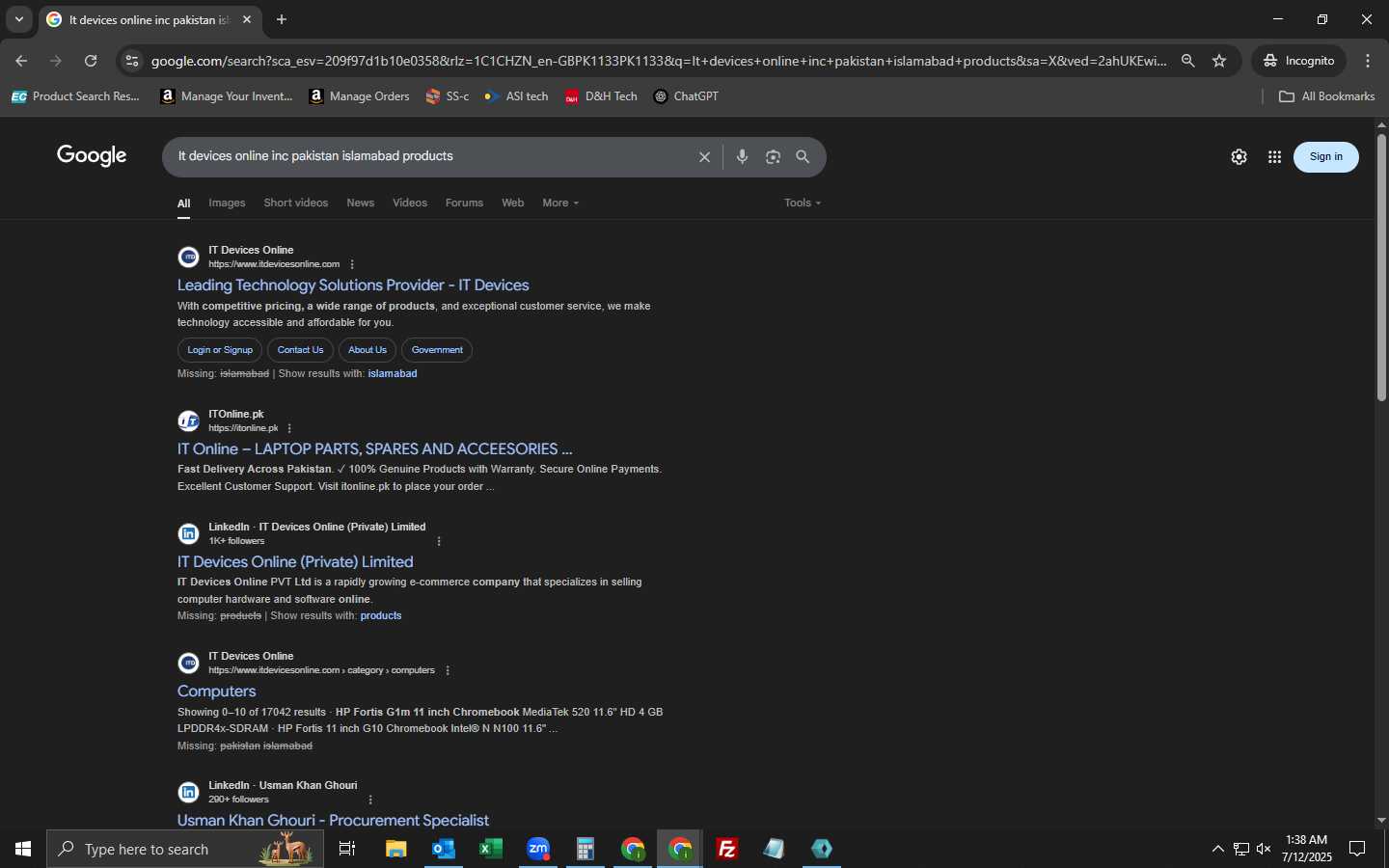The width and height of the screenshot is (1389, 868).
Task: Show results with islamabad link
Action: [393, 374]
